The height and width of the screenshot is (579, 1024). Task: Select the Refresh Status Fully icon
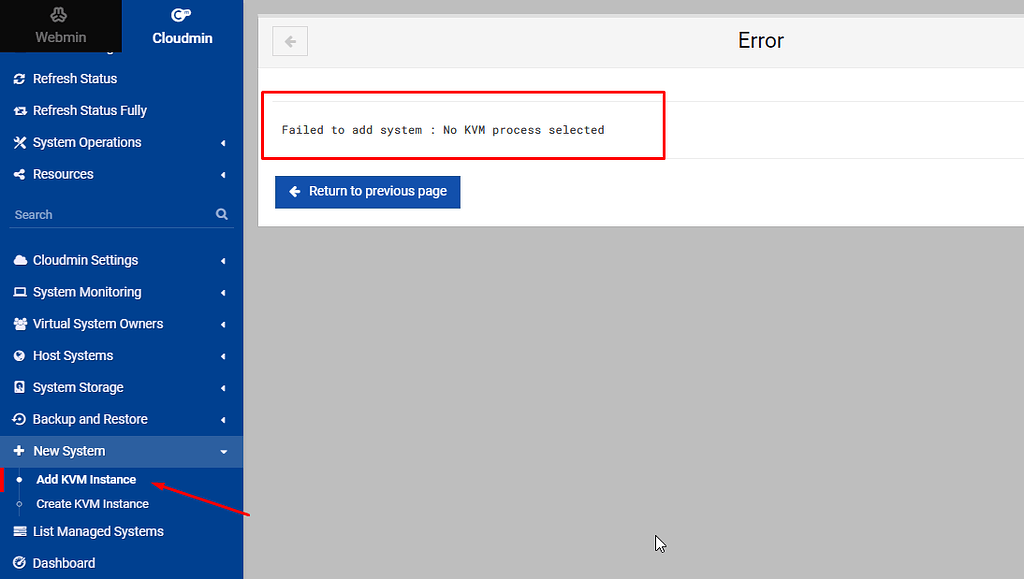coord(18,110)
